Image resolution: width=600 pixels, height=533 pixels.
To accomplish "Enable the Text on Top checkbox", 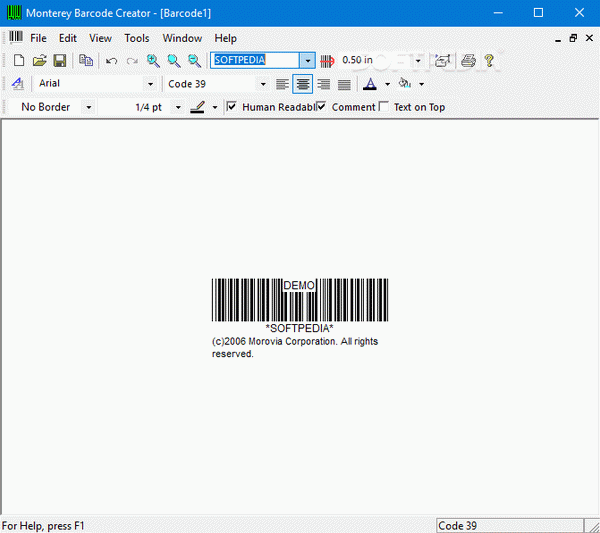I will coord(384,106).
